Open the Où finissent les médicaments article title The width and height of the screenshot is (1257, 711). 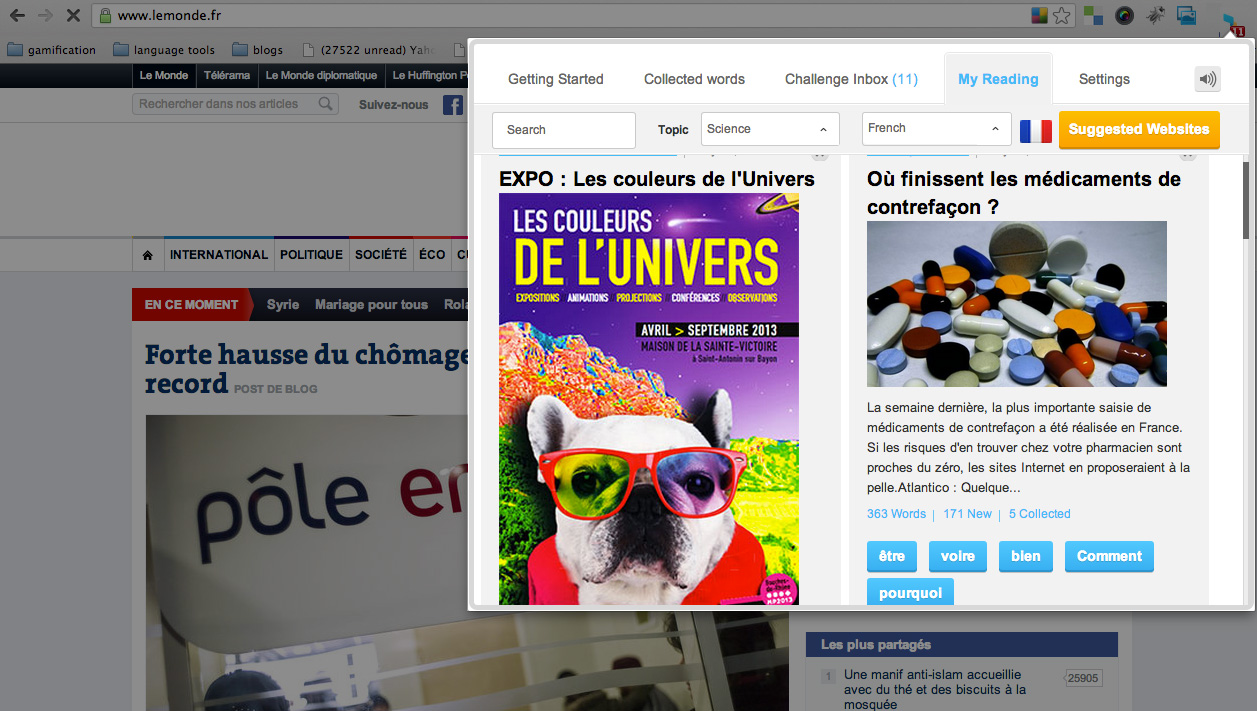[x=1024, y=193]
